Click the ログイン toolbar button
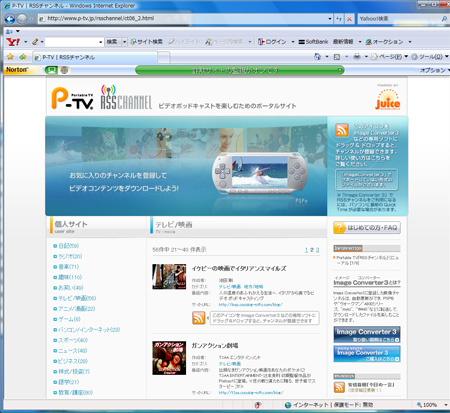The image size is (450, 413). coord(272,42)
